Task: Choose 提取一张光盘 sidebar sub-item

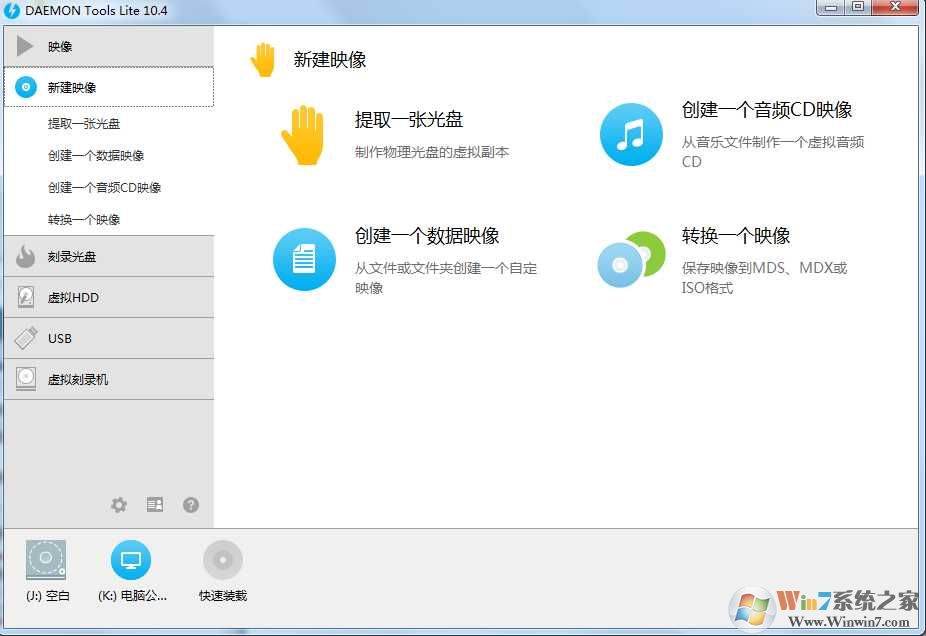Action: (84, 123)
